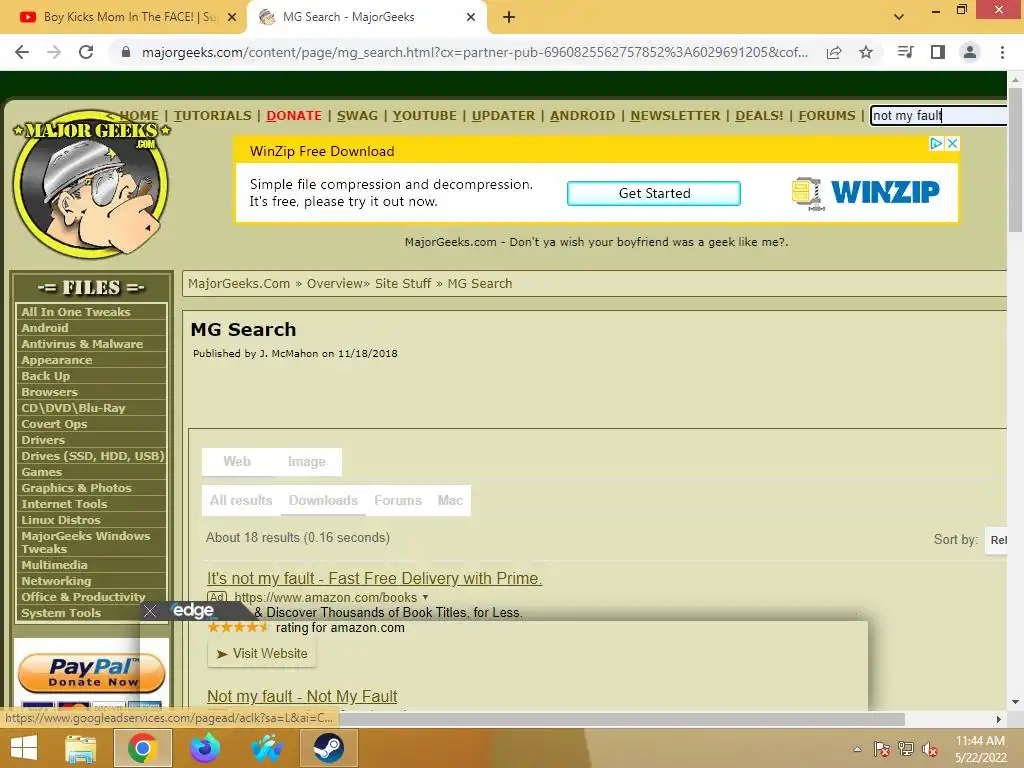Image resolution: width=1024 pixels, height=768 pixels.
Task: Open tab search chevron
Action: 899,17
